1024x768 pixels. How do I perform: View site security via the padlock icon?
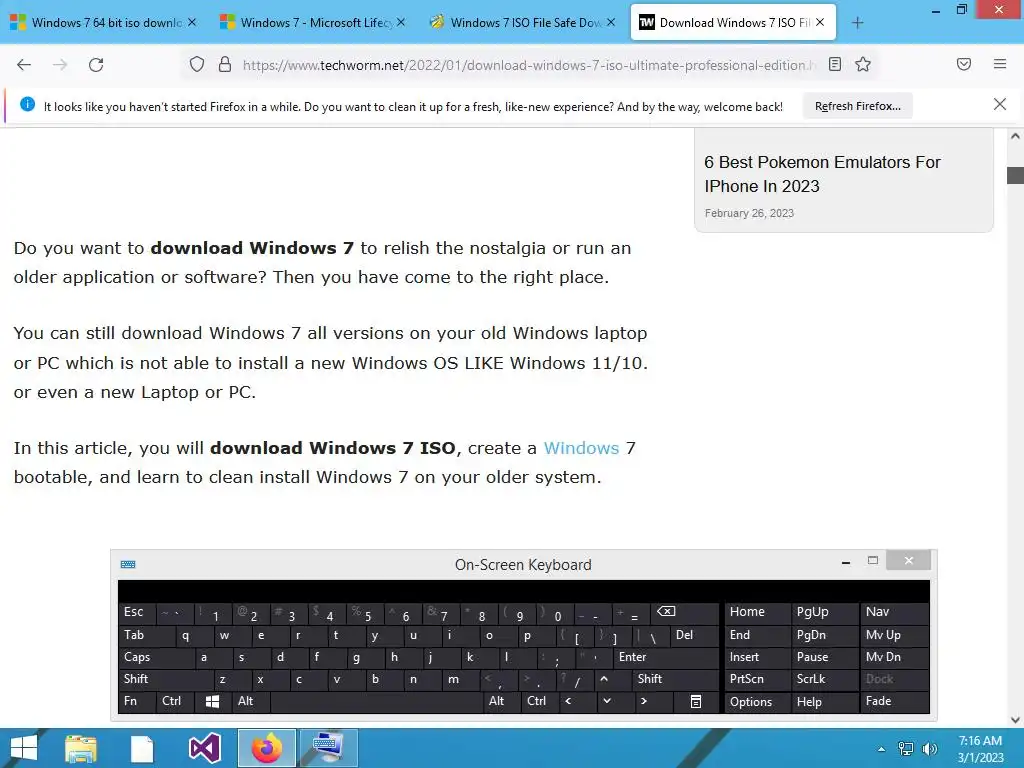pyautogui.click(x=225, y=64)
